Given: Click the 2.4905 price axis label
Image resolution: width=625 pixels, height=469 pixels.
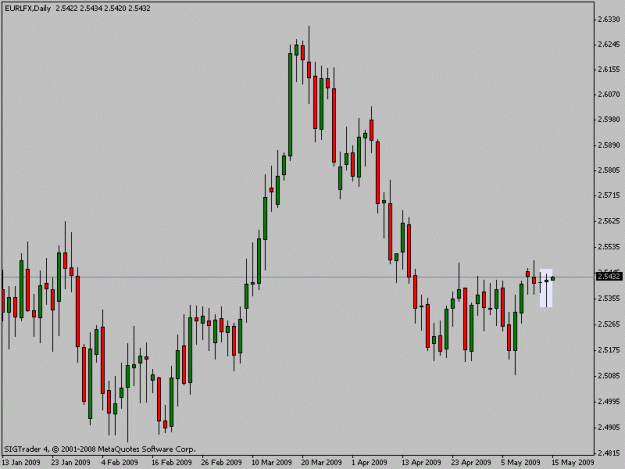Looking at the screenshot, I should tap(609, 427).
